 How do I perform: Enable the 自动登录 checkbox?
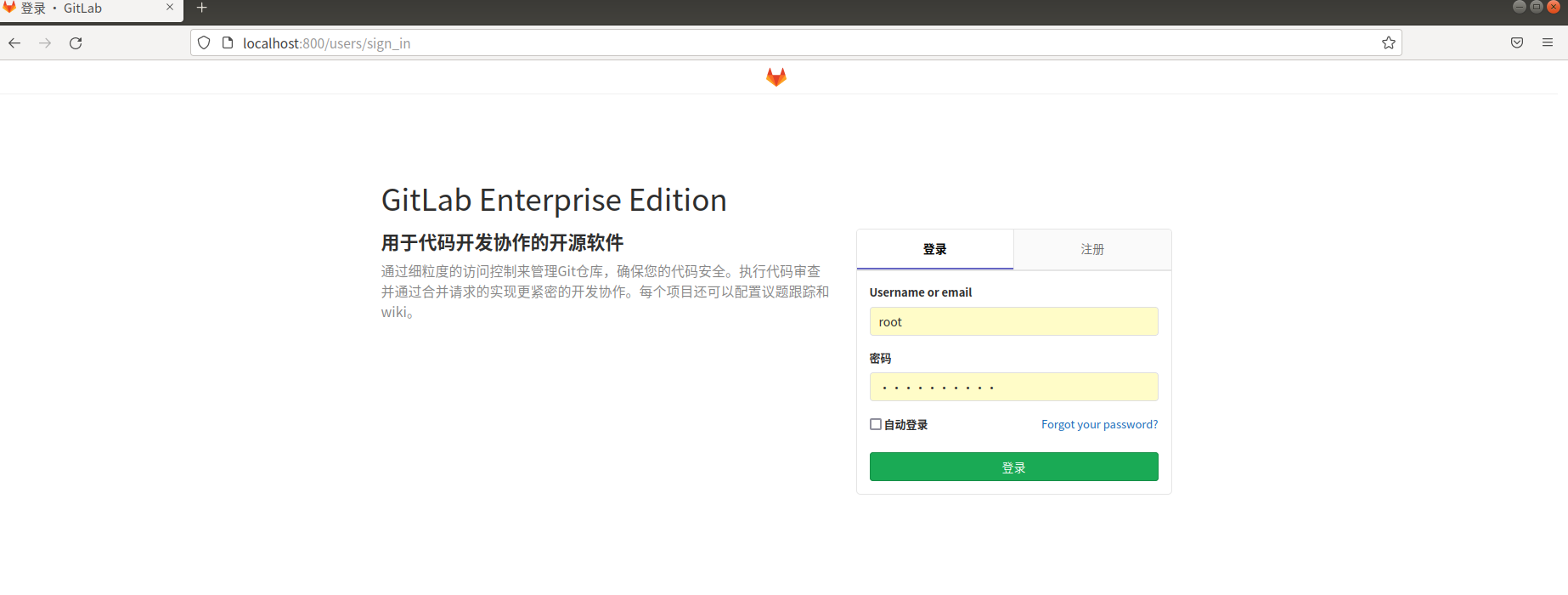(x=876, y=424)
